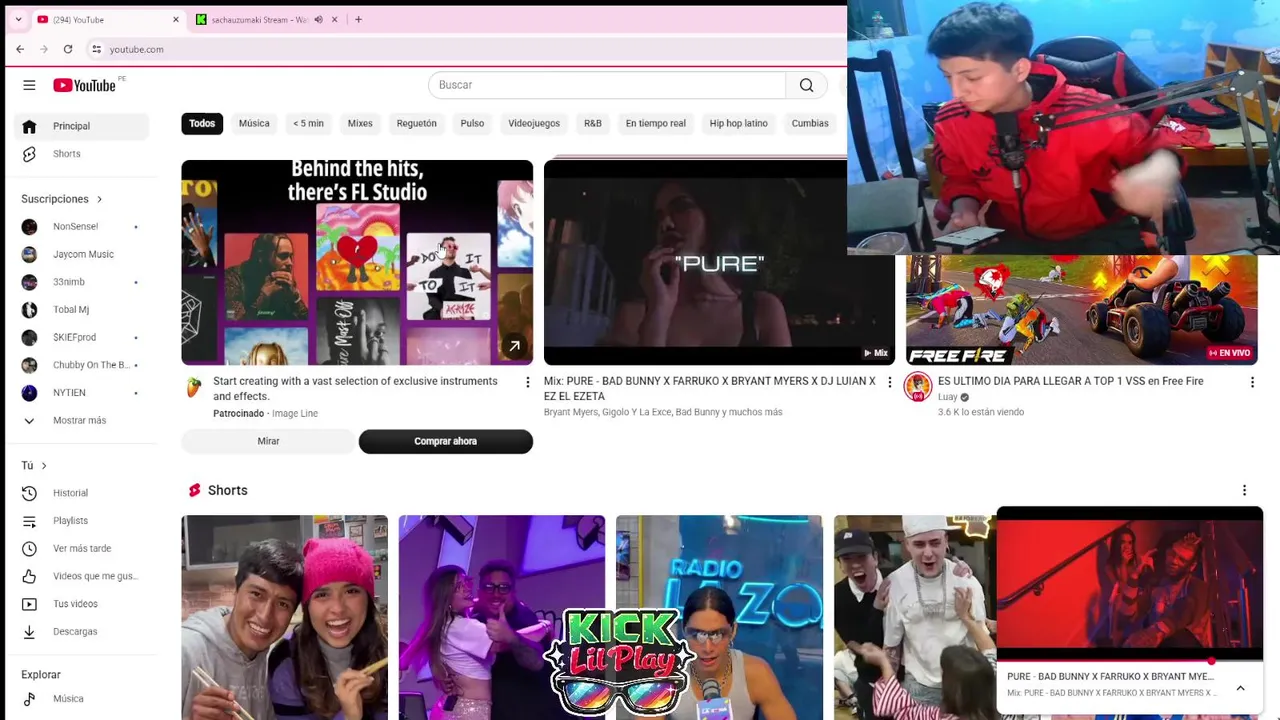Screen dimensions: 1280x720
Task: Select the < 5 min filter chip
Action: tap(308, 123)
